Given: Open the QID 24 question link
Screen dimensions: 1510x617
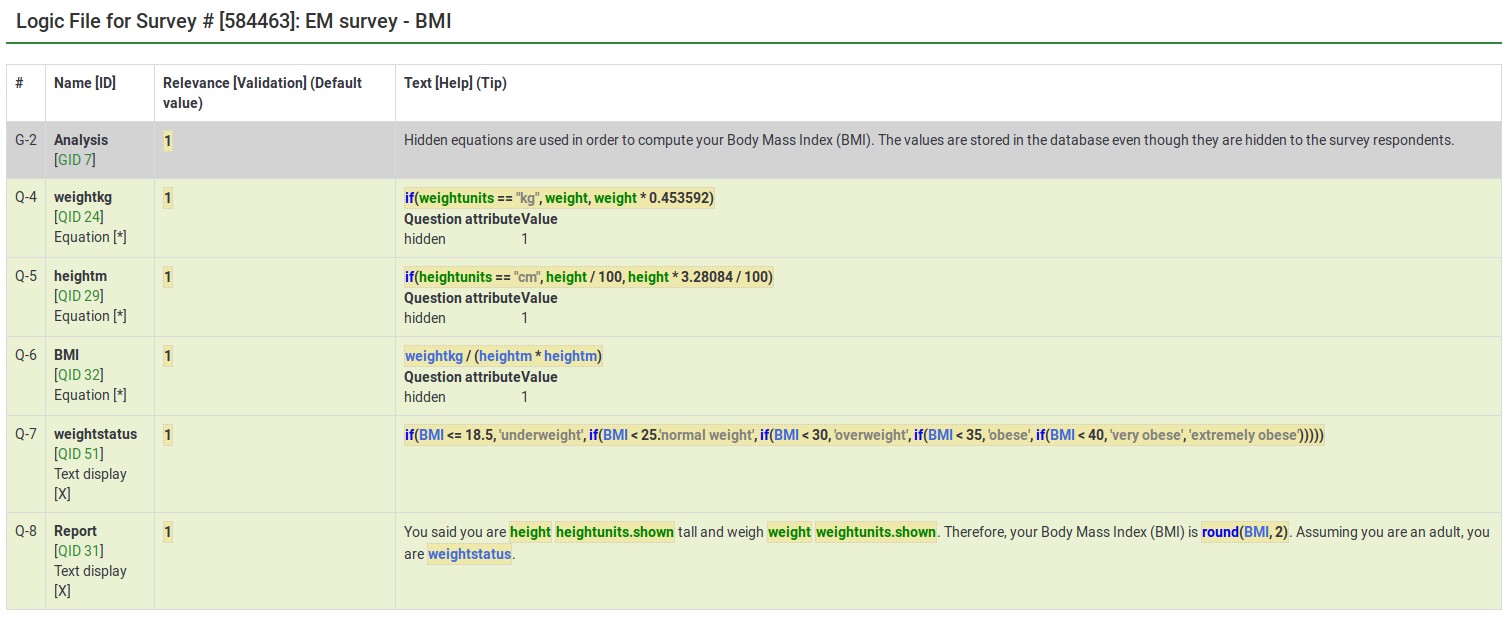Looking at the screenshot, I should [x=80, y=218].
